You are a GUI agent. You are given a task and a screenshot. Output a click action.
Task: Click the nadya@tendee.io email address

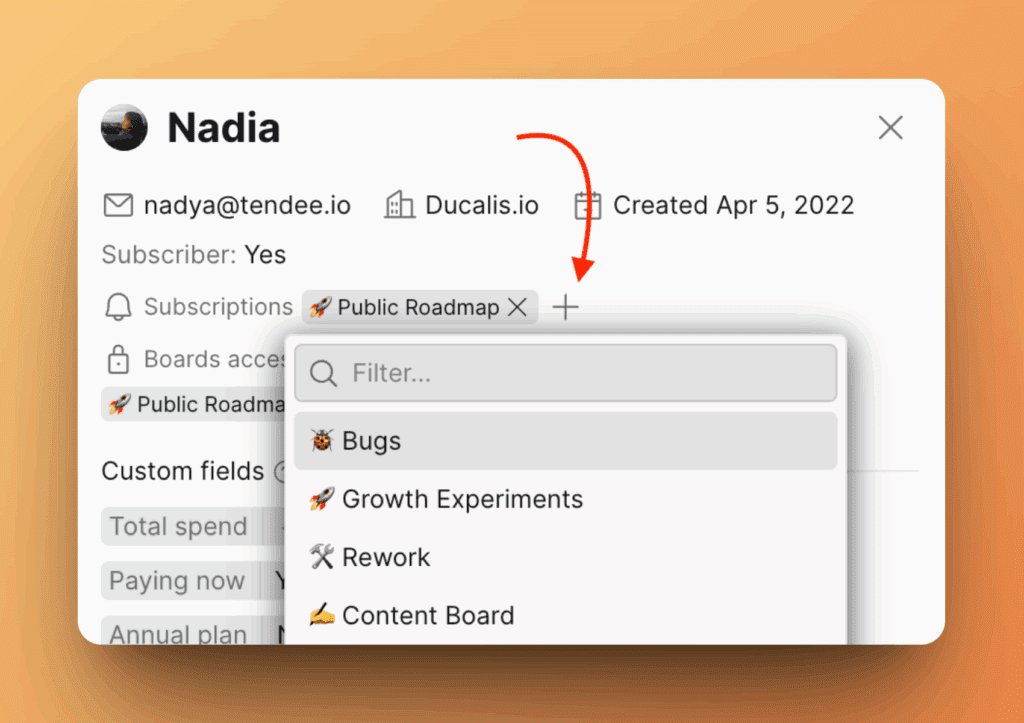coord(247,206)
